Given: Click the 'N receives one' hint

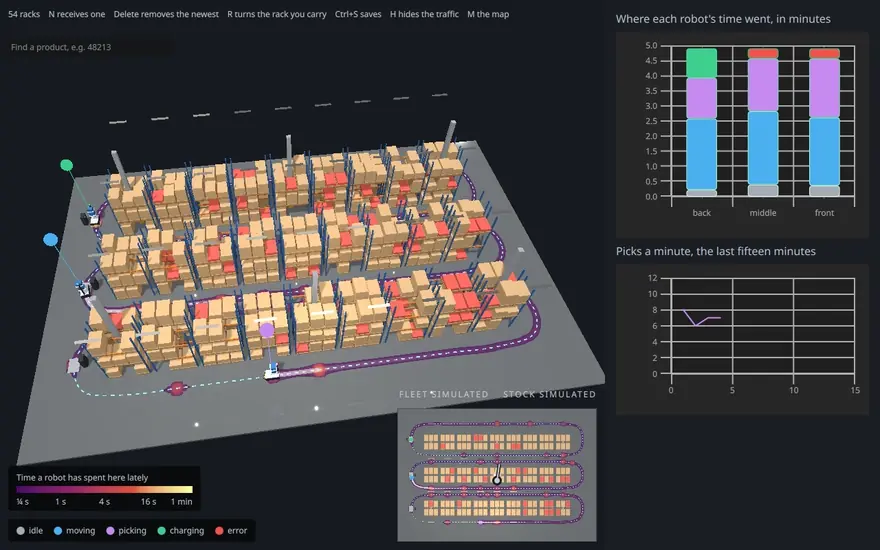Looking at the screenshot, I should [x=76, y=14].
